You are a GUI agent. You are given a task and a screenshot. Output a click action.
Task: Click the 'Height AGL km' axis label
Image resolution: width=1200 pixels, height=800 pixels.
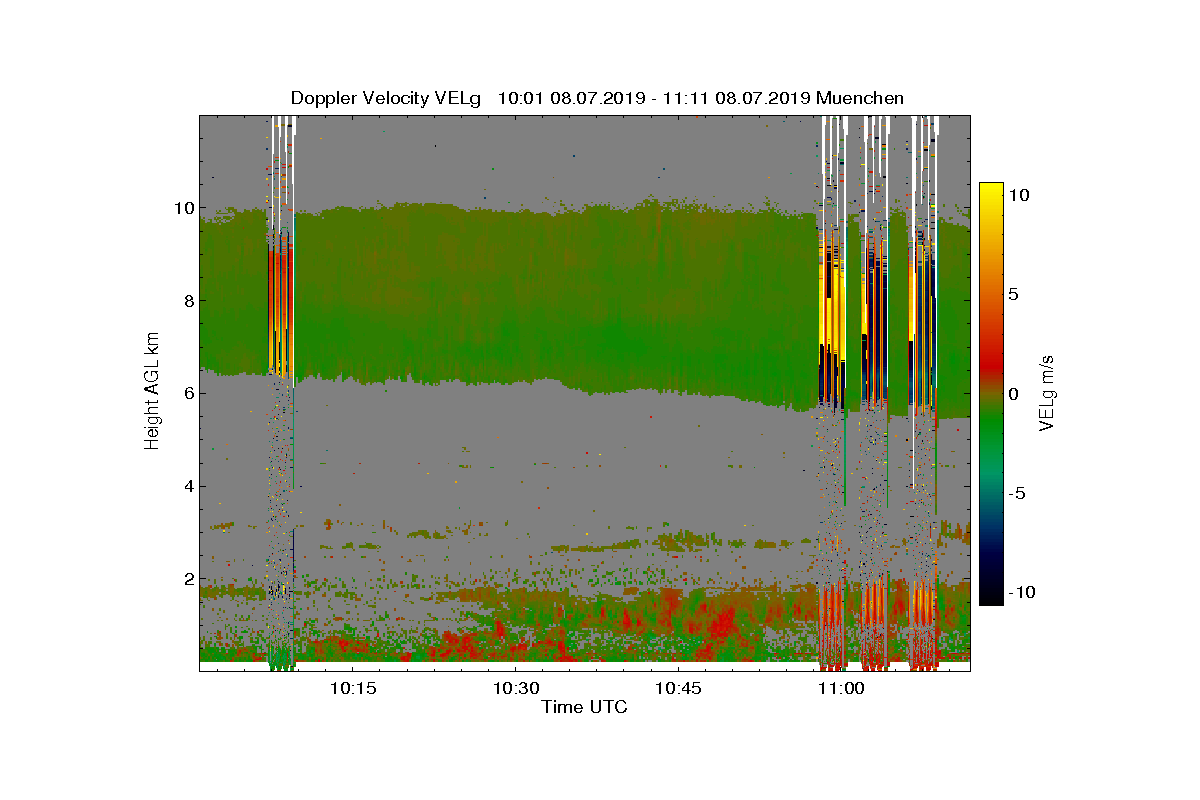(152, 393)
